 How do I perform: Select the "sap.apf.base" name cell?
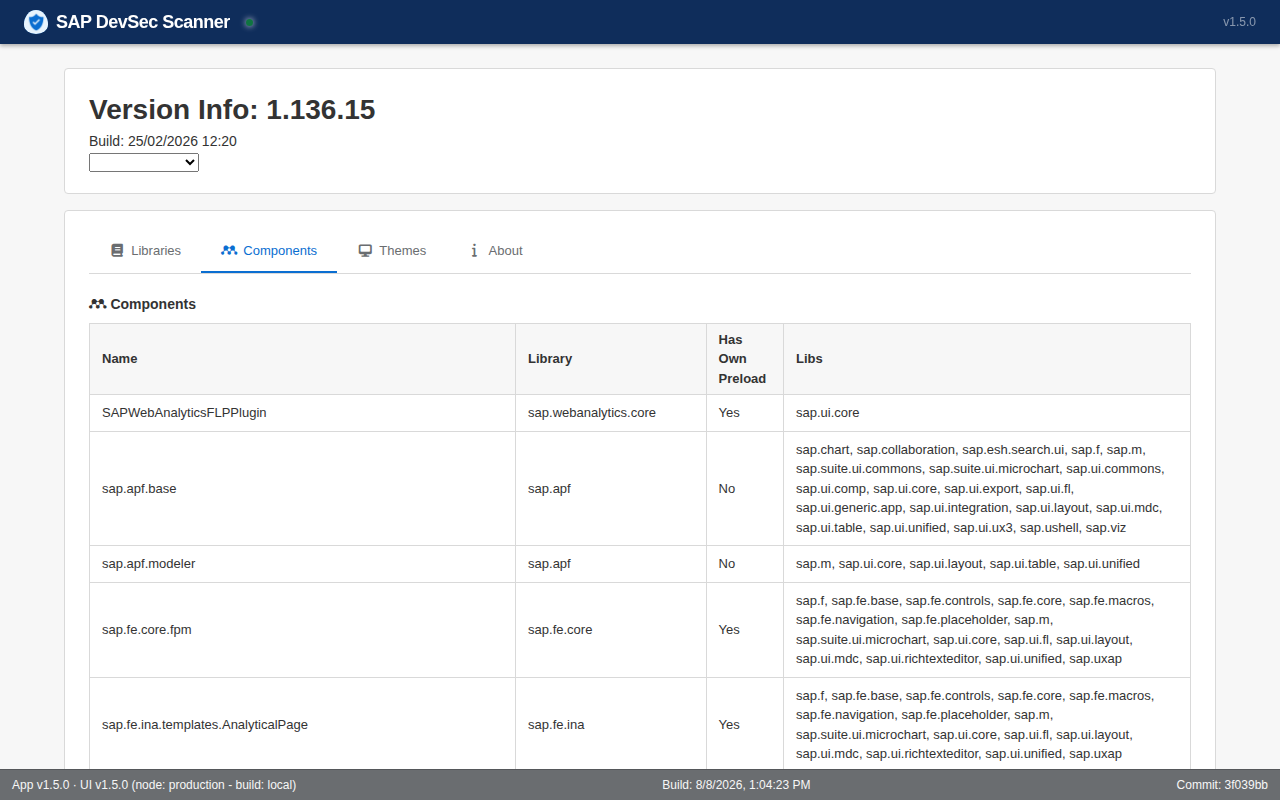coord(302,489)
